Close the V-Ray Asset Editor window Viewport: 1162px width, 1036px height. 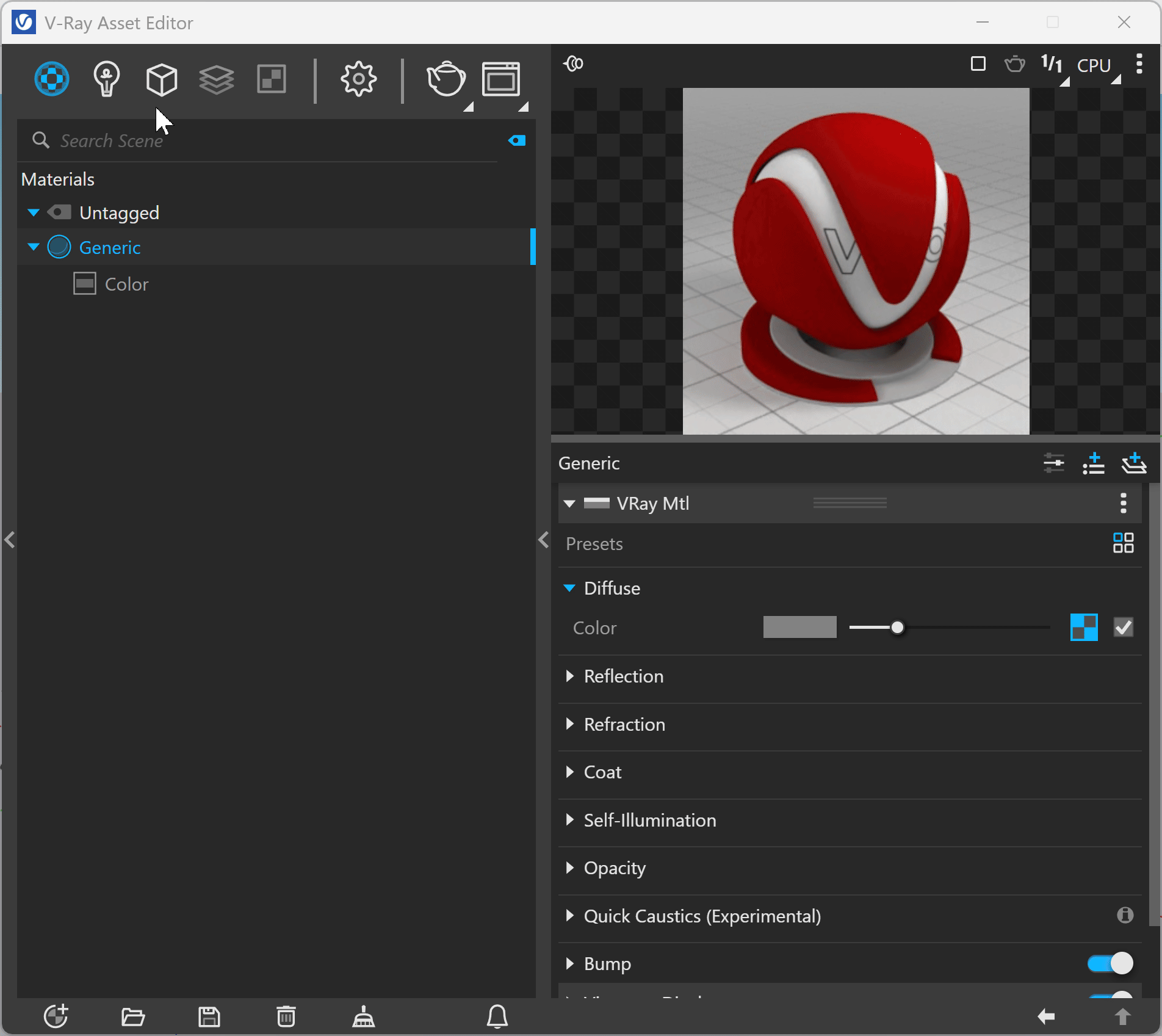tap(1124, 23)
